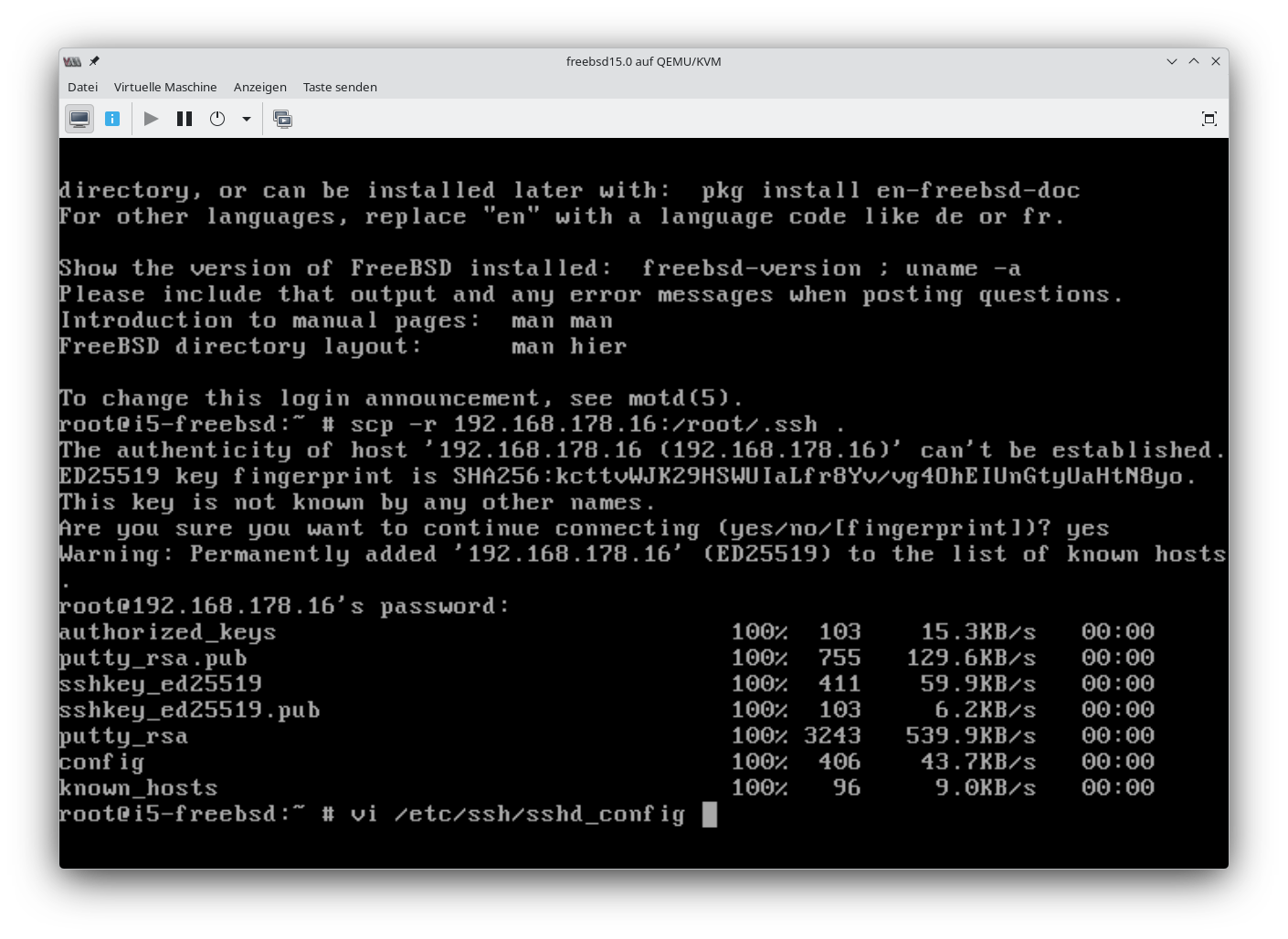Screen dimensions: 1288x939
Task: Toggle the pin icon in the title bar
Action: click(x=94, y=61)
